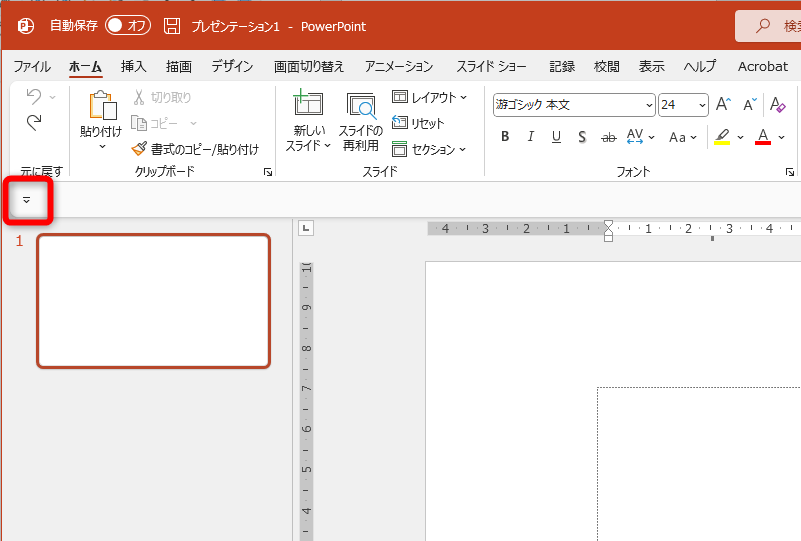Open the 記録 tab
Image resolution: width=801 pixels, height=541 pixels.
562,66
